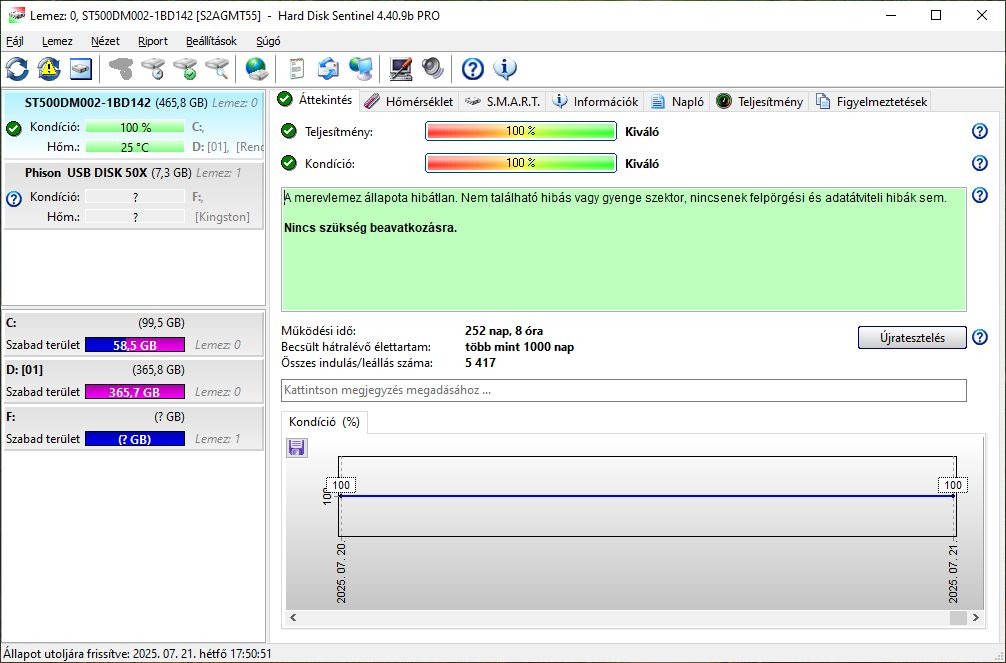Click the disk with magnifying glass icon
This screenshot has height=663, width=1006.
click(x=217, y=69)
